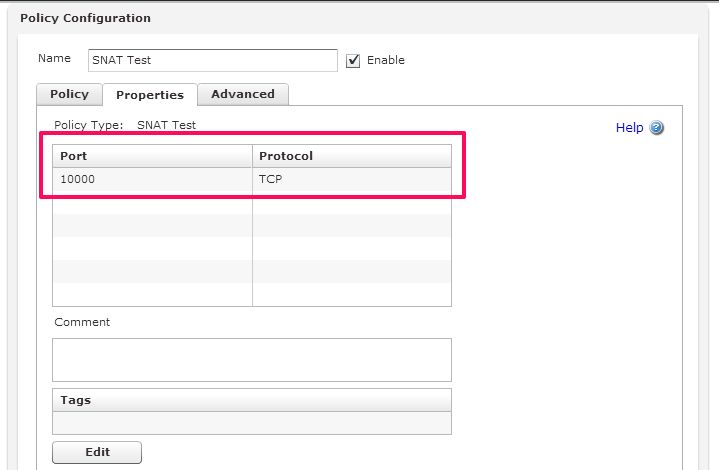The image size is (719, 470).
Task: Click the Edit button
Action: coord(97,452)
